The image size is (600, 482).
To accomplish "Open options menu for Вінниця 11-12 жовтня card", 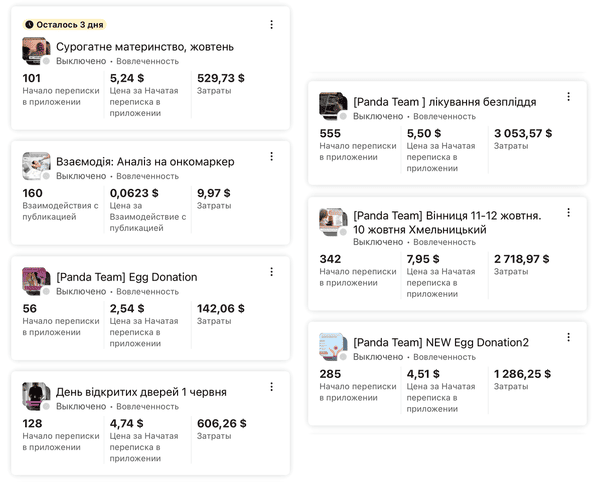I will (x=568, y=213).
